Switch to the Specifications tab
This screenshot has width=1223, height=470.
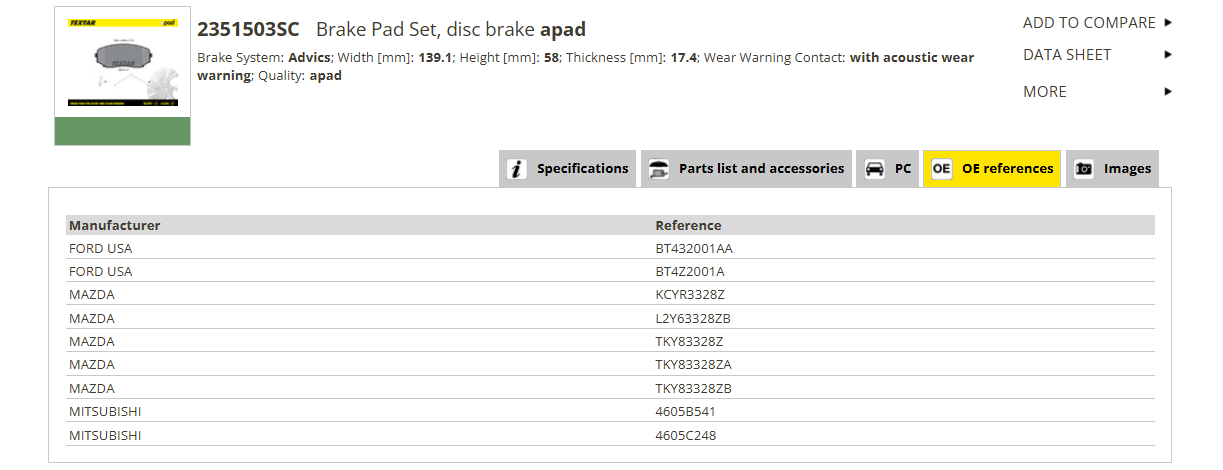(x=567, y=169)
